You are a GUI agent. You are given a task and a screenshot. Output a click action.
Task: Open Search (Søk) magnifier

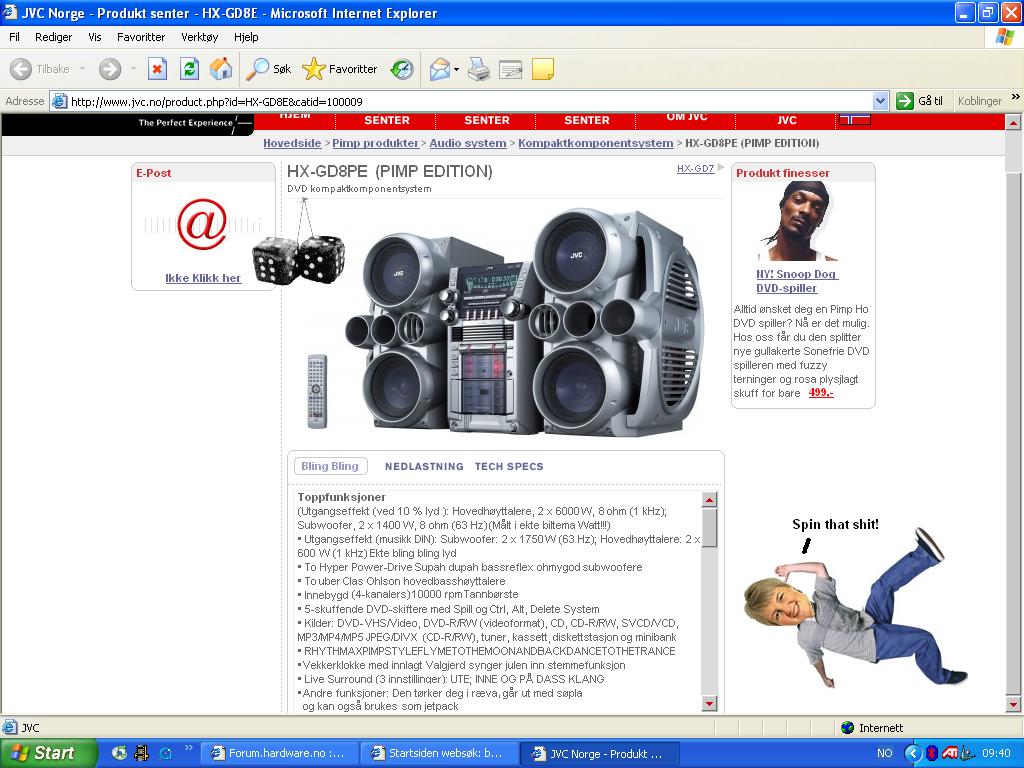[x=268, y=69]
